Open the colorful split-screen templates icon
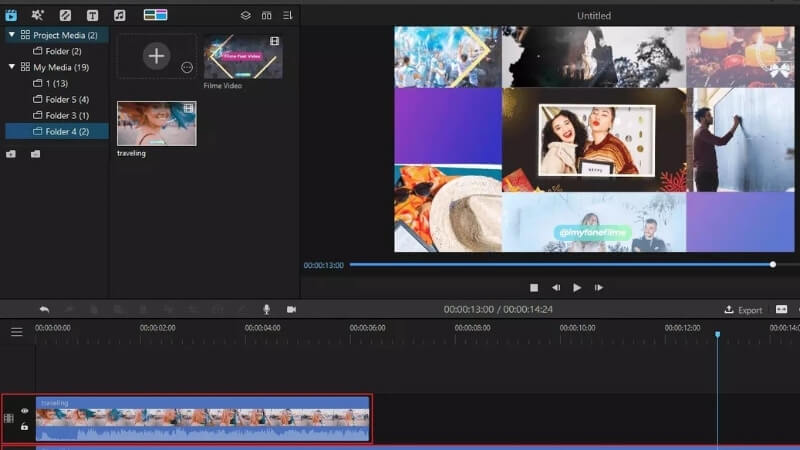 coord(155,15)
